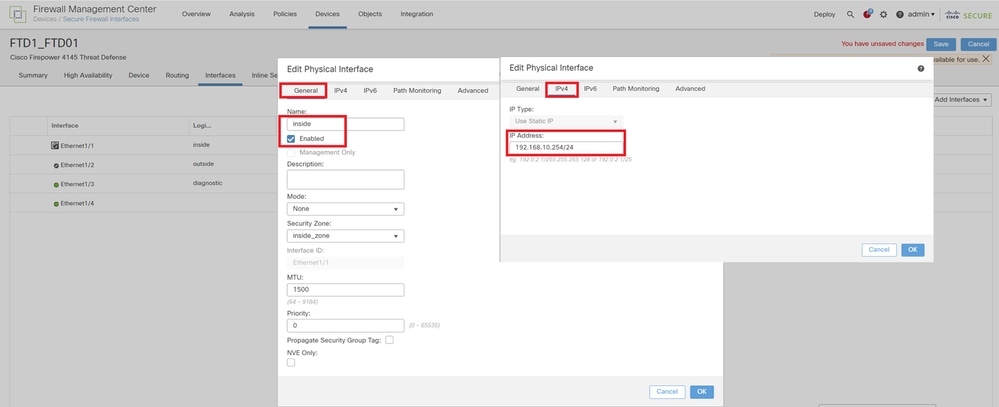Click the Save button at top

click(941, 44)
